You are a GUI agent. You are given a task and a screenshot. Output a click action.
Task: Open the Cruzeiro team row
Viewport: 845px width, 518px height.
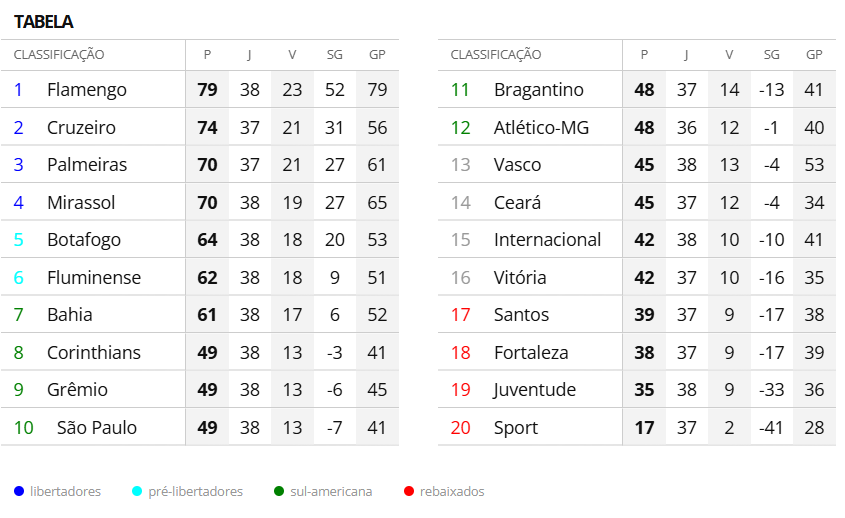(x=81, y=128)
